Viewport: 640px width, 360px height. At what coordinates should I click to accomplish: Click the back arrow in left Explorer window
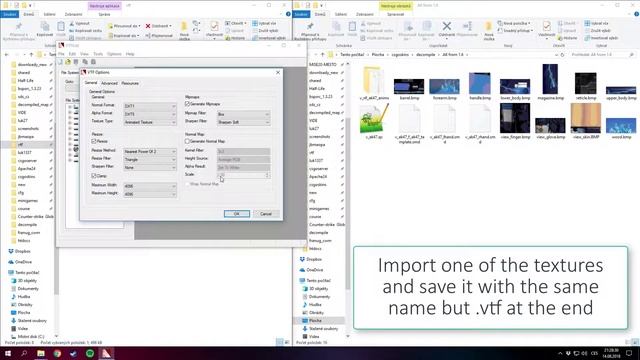point(7,54)
